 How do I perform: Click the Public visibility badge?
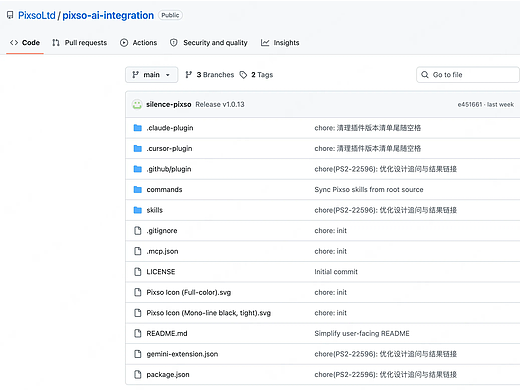tap(170, 15)
